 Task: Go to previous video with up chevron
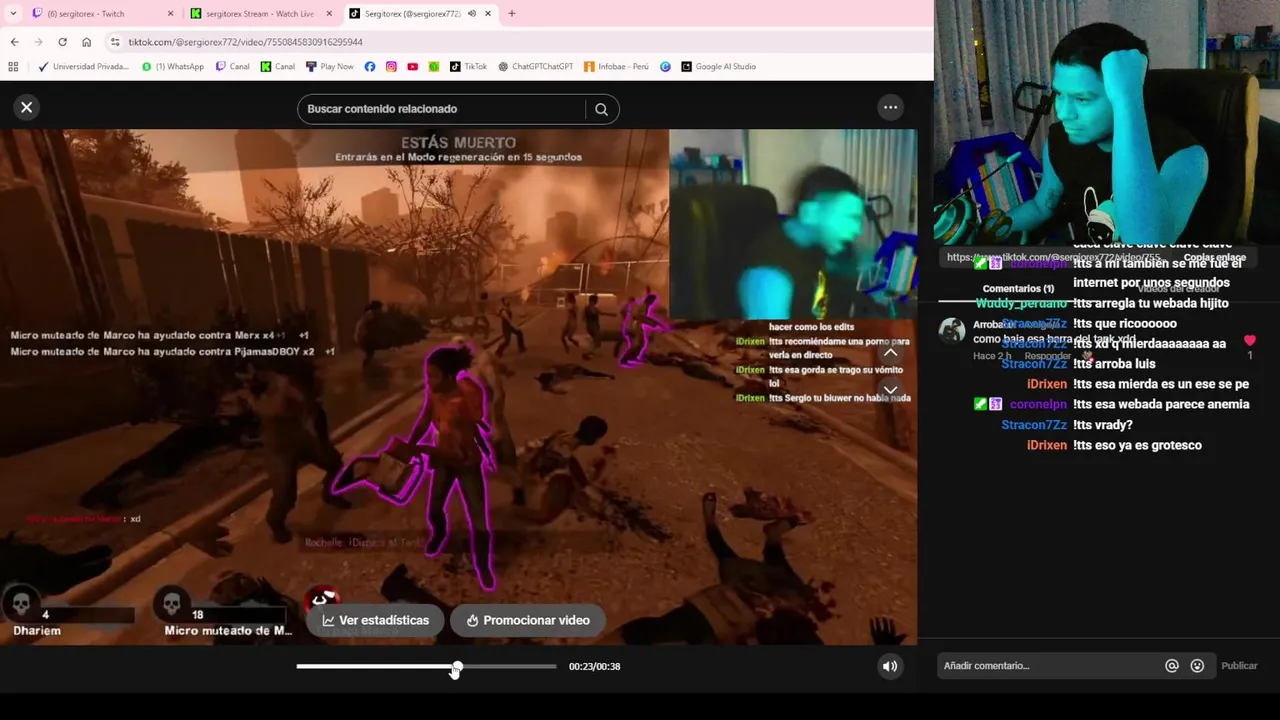(890, 352)
